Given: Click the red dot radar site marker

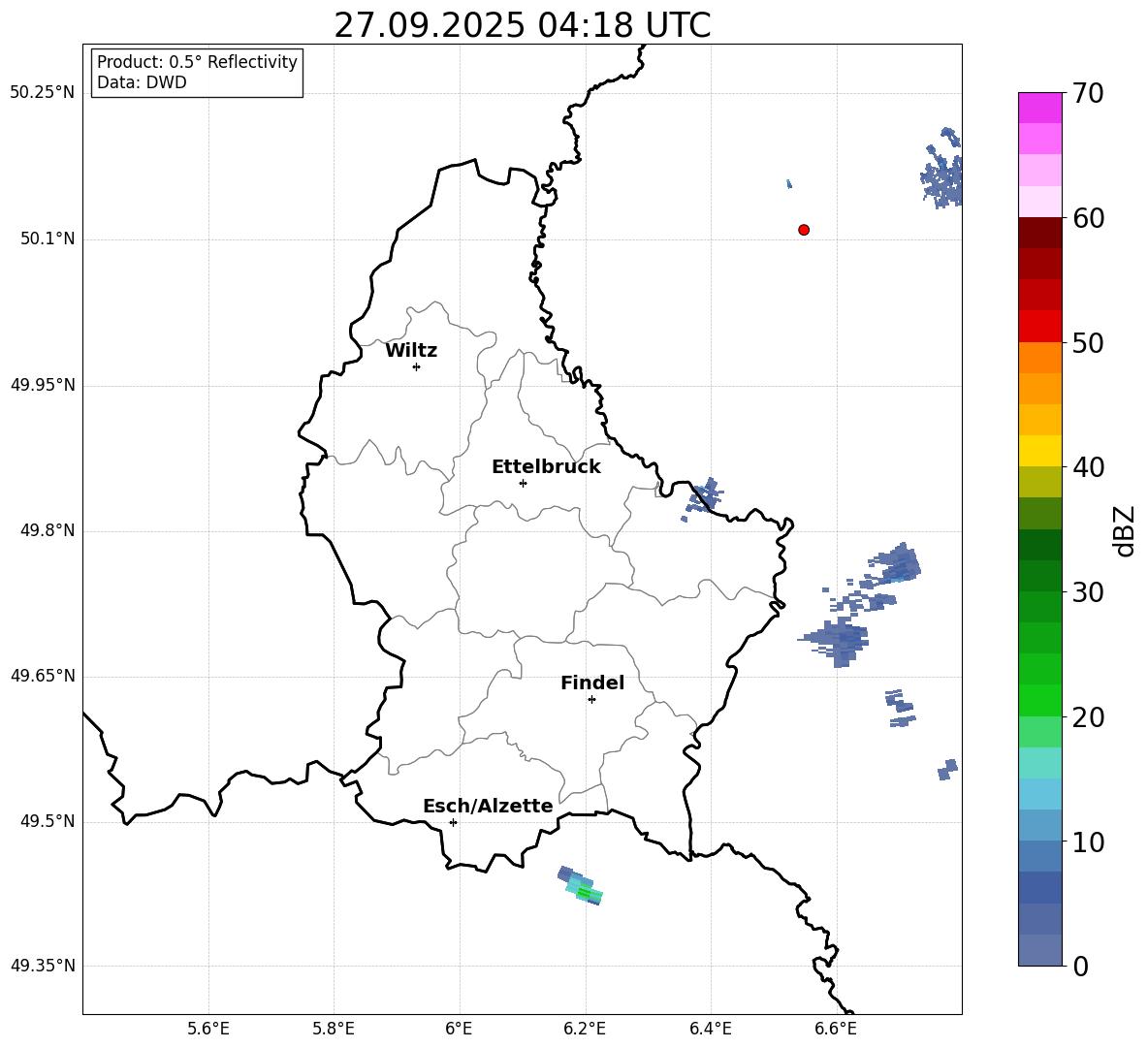Looking at the screenshot, I should pos(804,230).
